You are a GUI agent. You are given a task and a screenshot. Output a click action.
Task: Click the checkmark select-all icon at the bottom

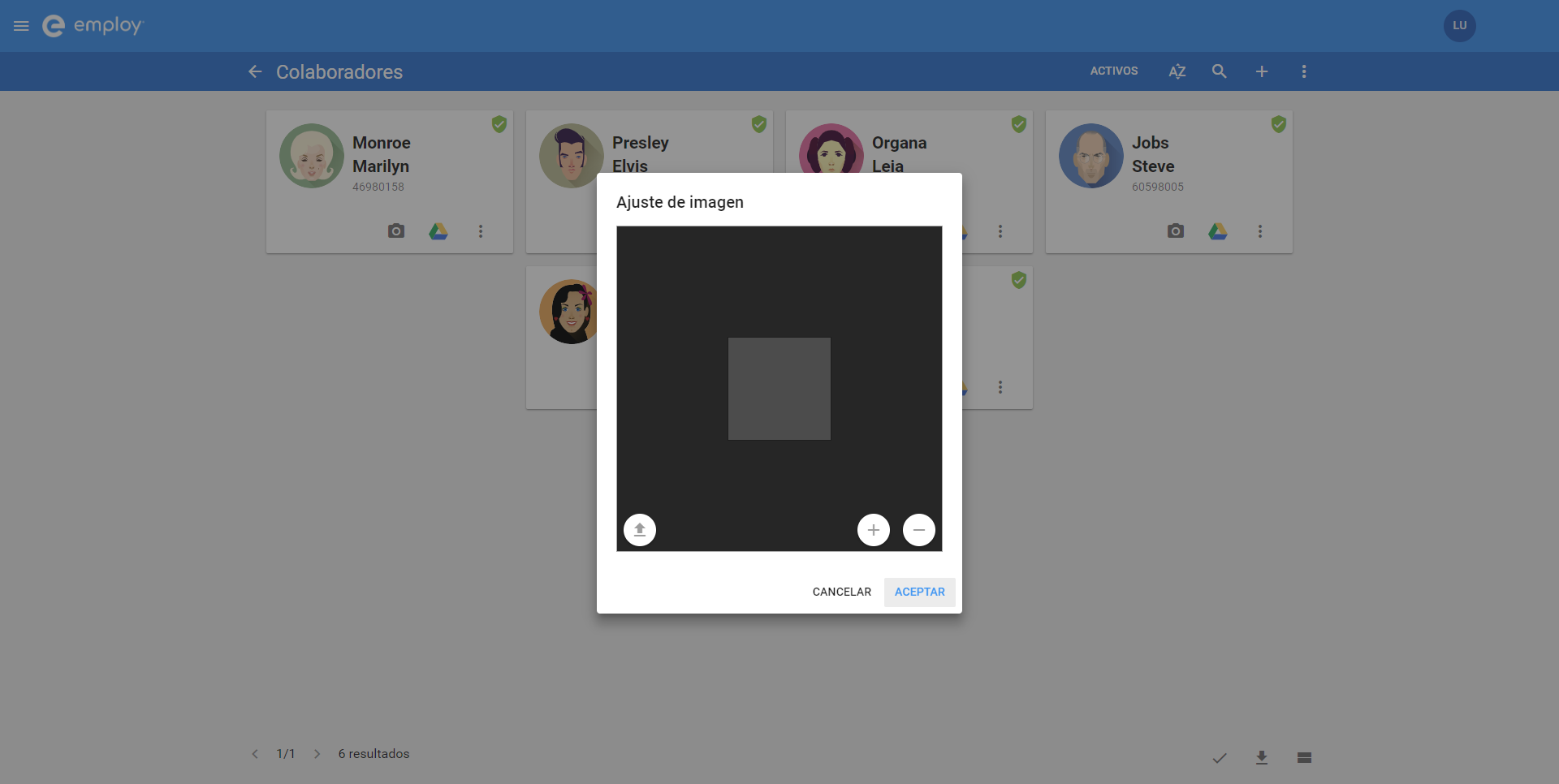tap(1220, 758)
